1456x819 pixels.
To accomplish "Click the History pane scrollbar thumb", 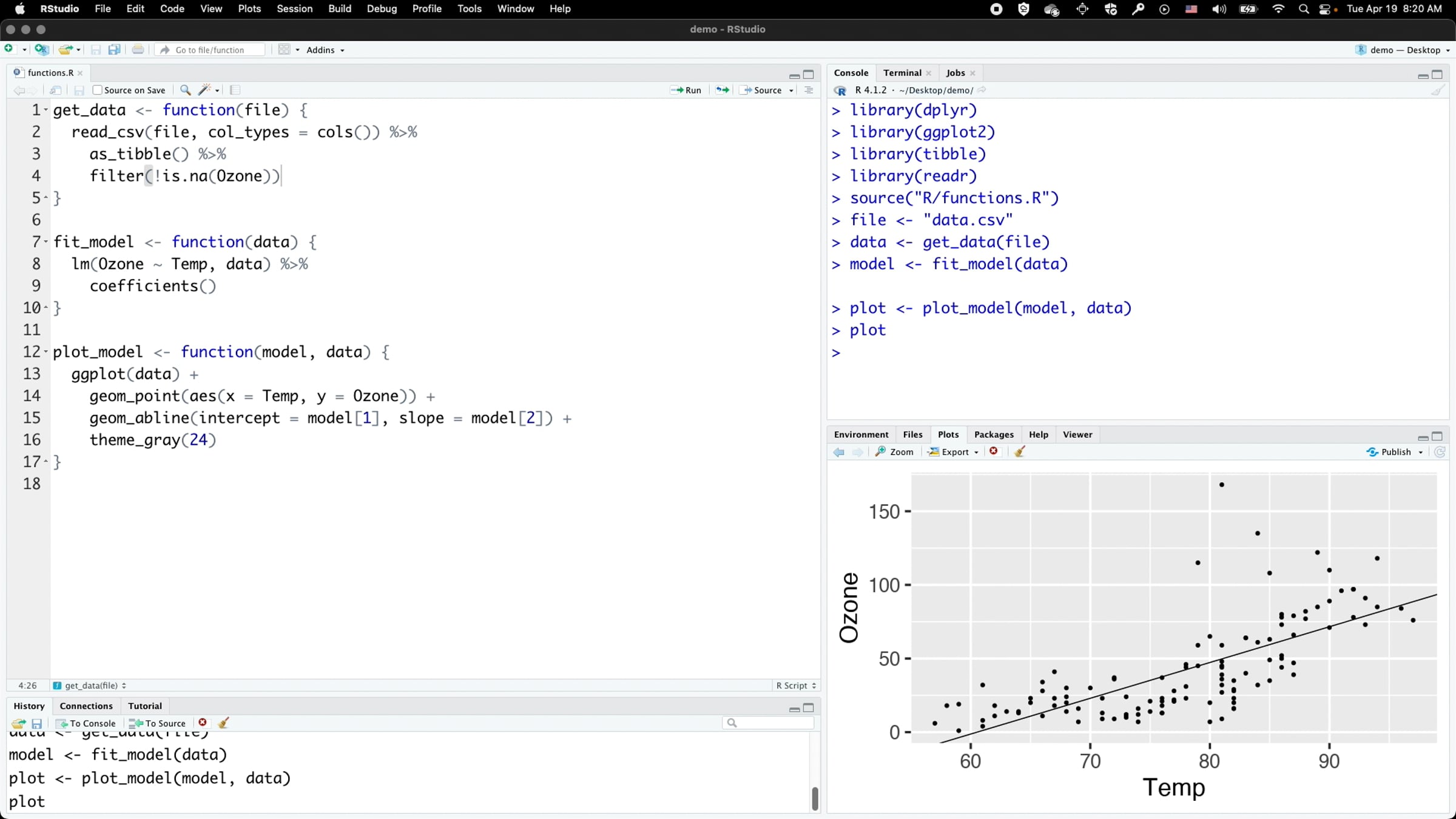I will (815, 798).
